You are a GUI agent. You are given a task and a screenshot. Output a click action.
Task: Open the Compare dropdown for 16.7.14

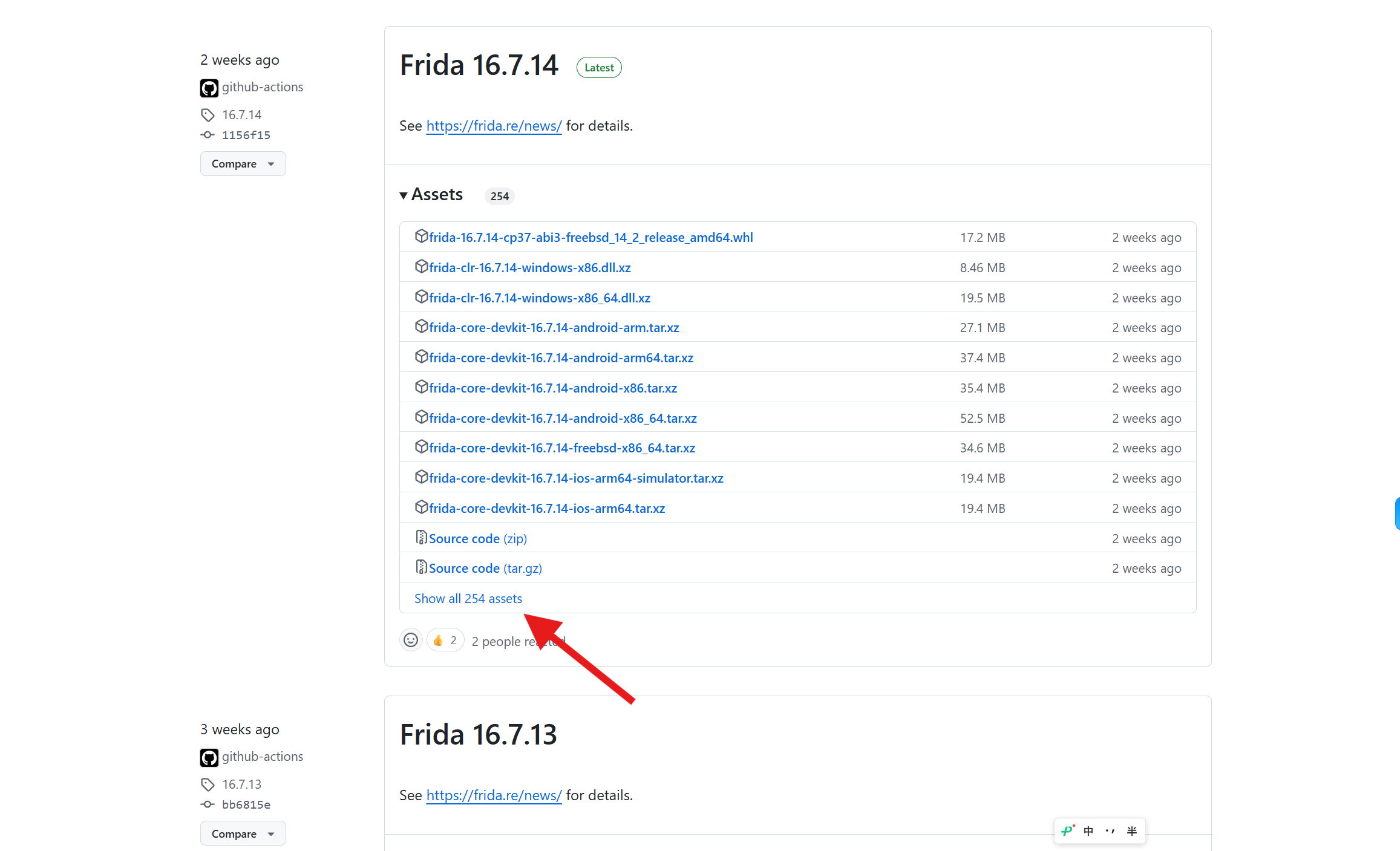[x=243, y=164]
